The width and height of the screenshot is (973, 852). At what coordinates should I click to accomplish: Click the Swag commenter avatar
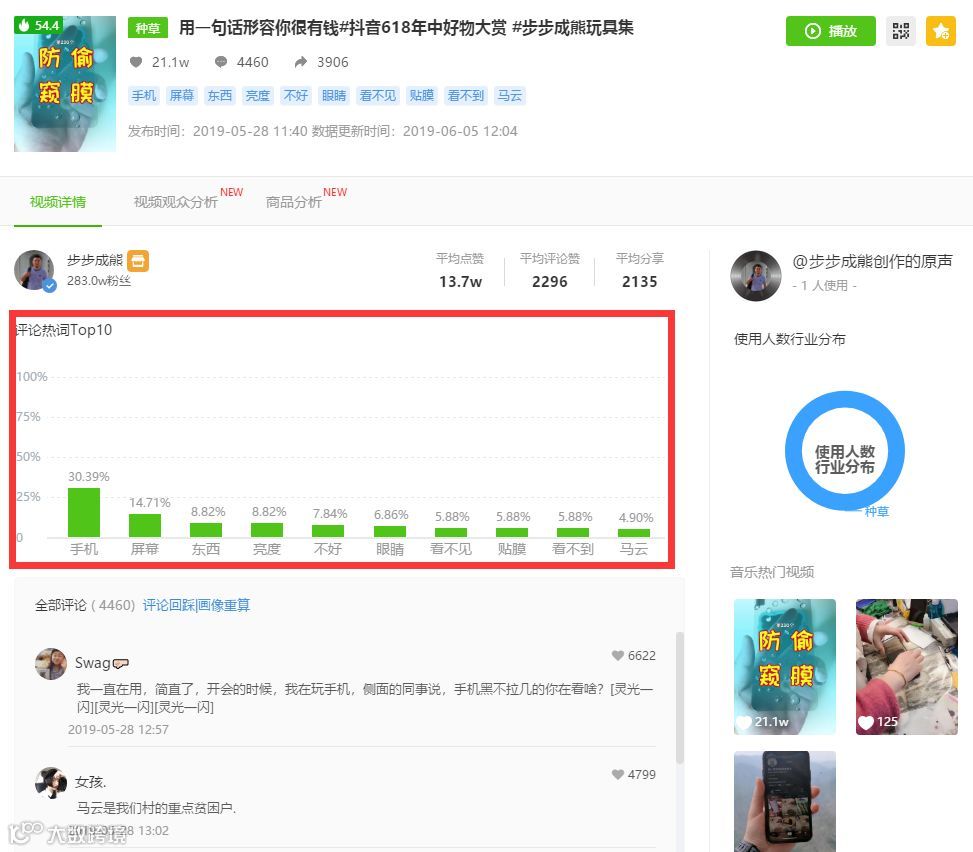pos(51,664)
